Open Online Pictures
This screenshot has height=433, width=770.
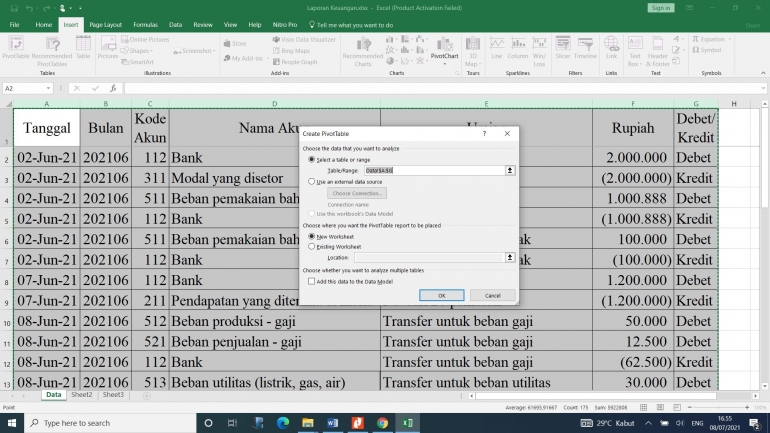[x=145, y=39]
